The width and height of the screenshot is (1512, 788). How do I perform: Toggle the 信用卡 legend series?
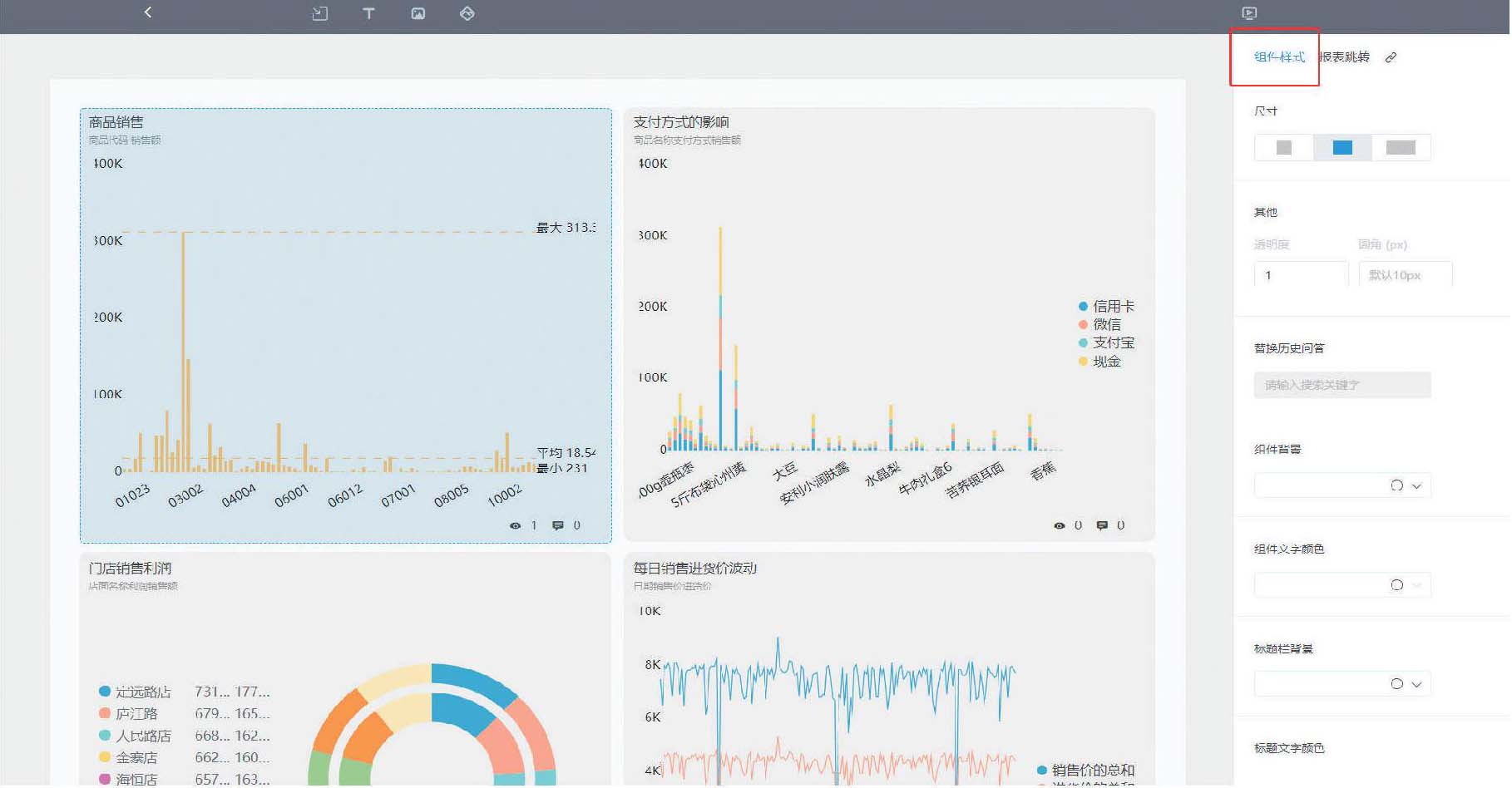pos(1106,307)
